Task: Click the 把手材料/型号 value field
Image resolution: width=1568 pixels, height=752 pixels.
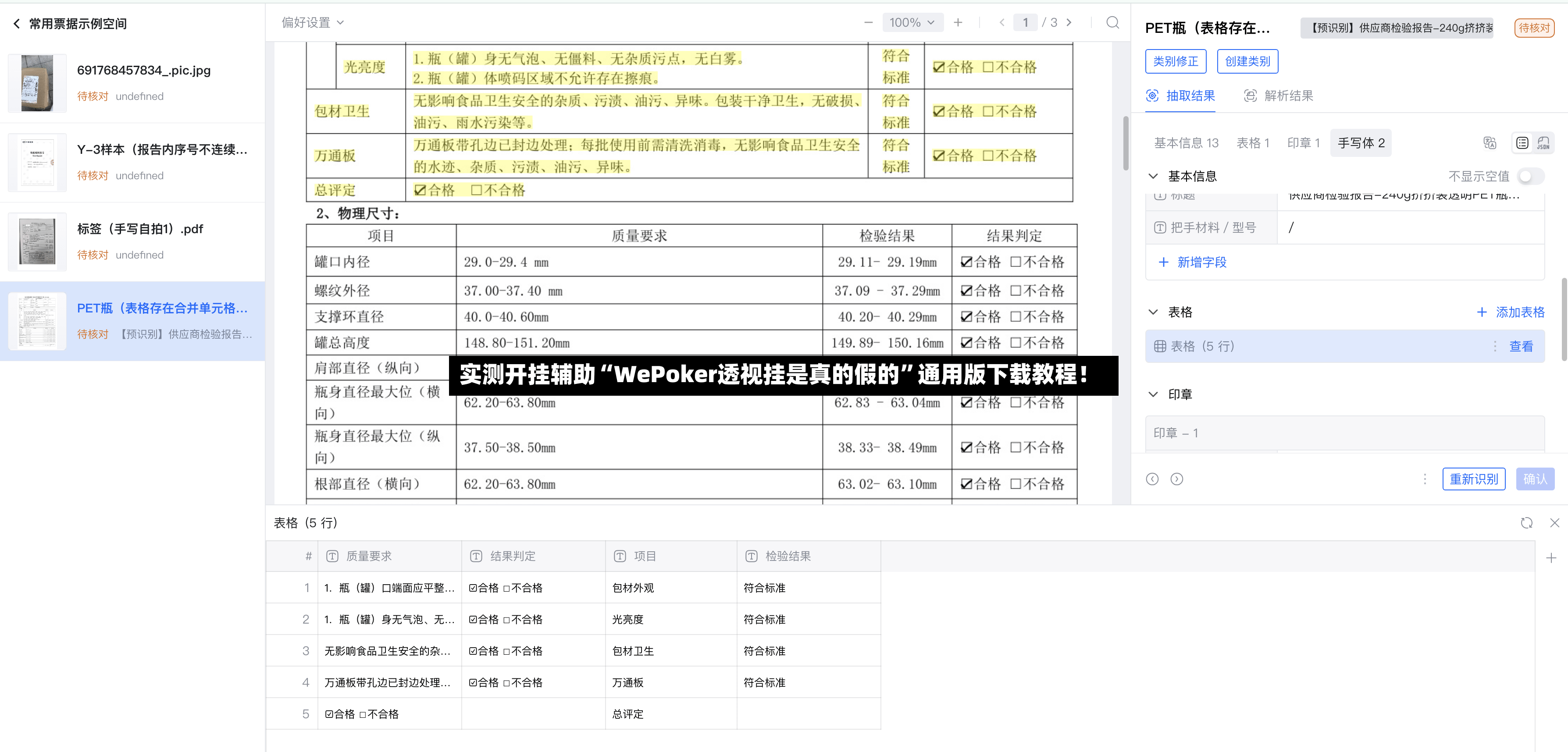Action: 1410,227
